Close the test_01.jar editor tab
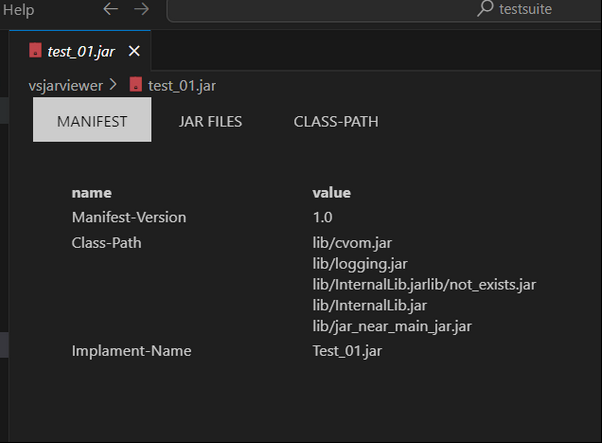The width and height of the screenshot is (602, 443). pos(134,51)
